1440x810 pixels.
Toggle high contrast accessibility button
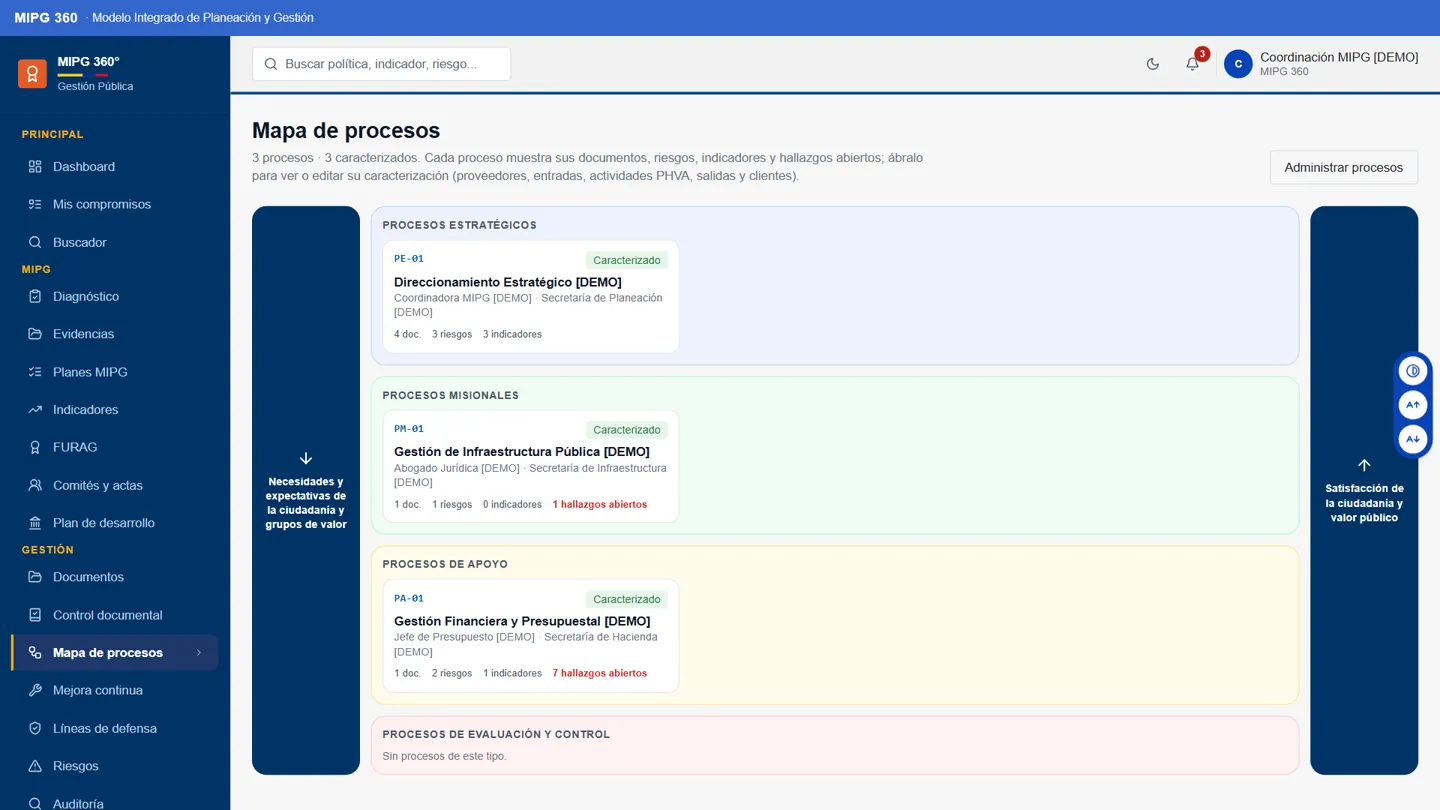[x=1412, y=371]
